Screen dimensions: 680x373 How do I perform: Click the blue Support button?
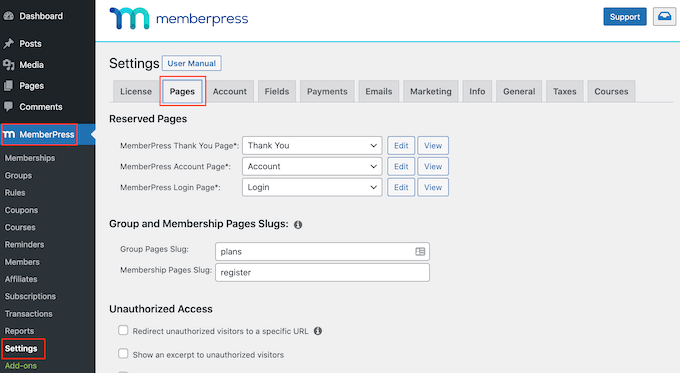624,16
